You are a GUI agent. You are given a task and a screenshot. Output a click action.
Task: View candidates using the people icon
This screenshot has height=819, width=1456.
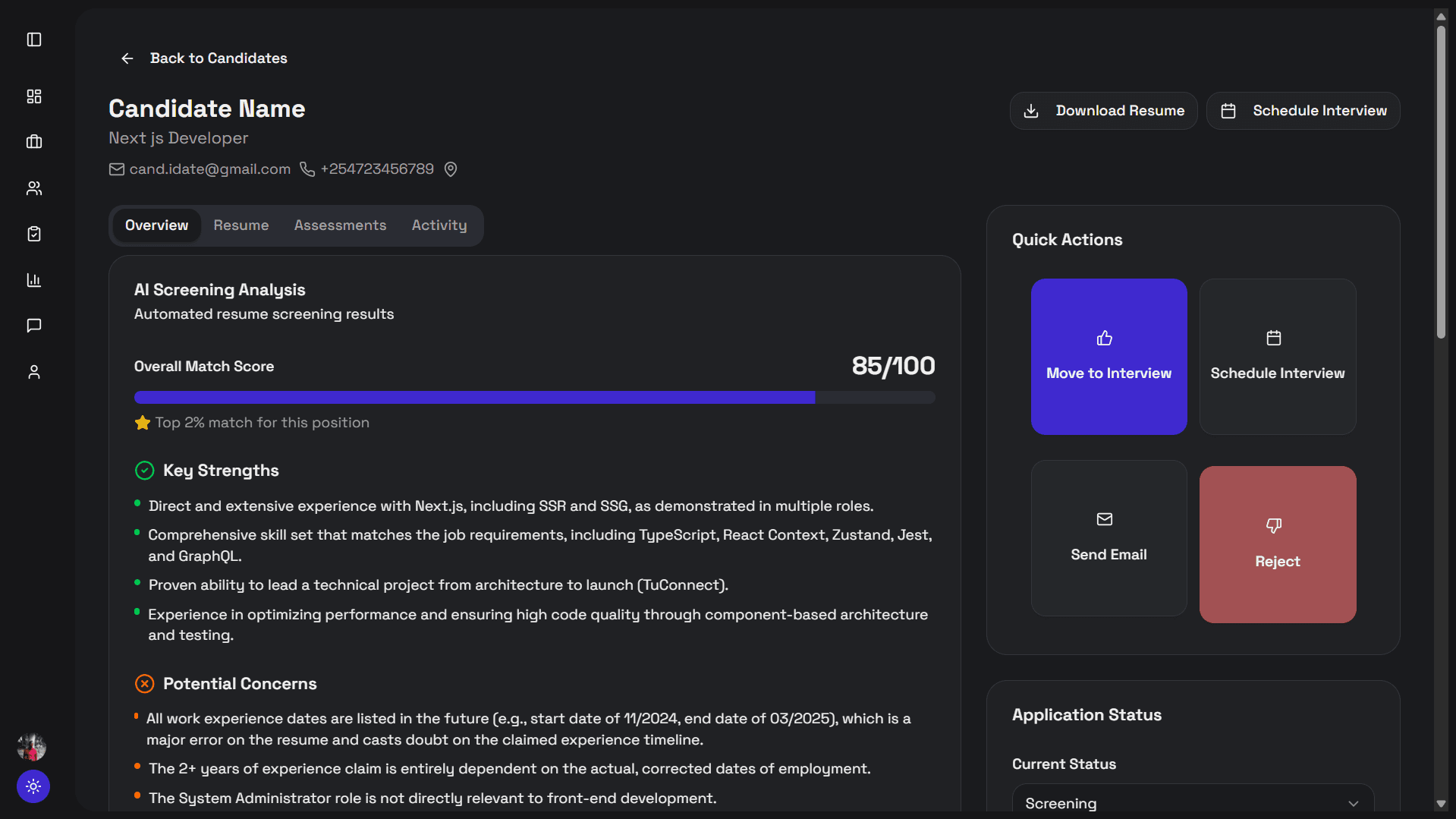point(33,188)
